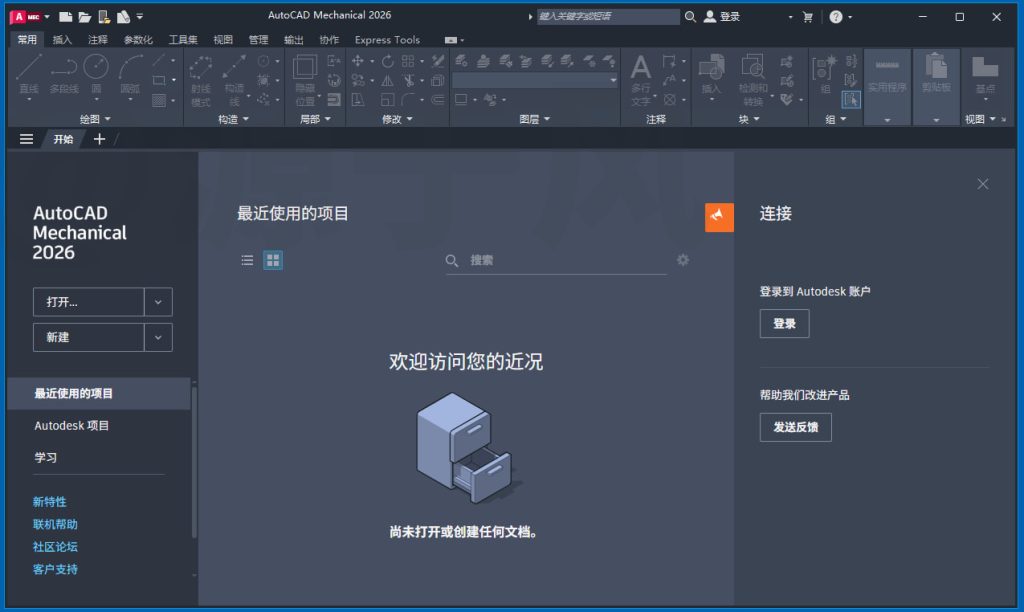Open the 社区论坛 link
The height and width of the screenshot is (612, 1024).
coord(56,547)
